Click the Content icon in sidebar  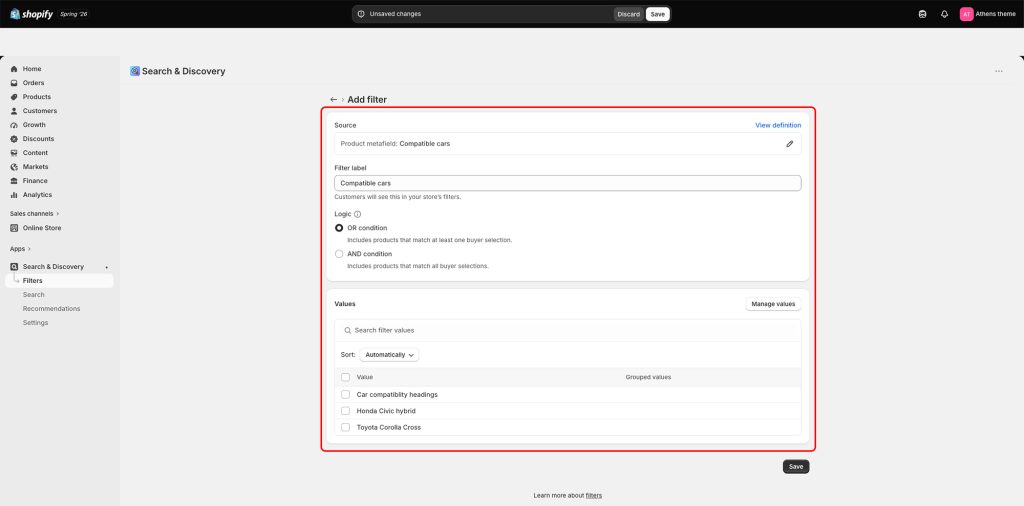tap(14, 153)
